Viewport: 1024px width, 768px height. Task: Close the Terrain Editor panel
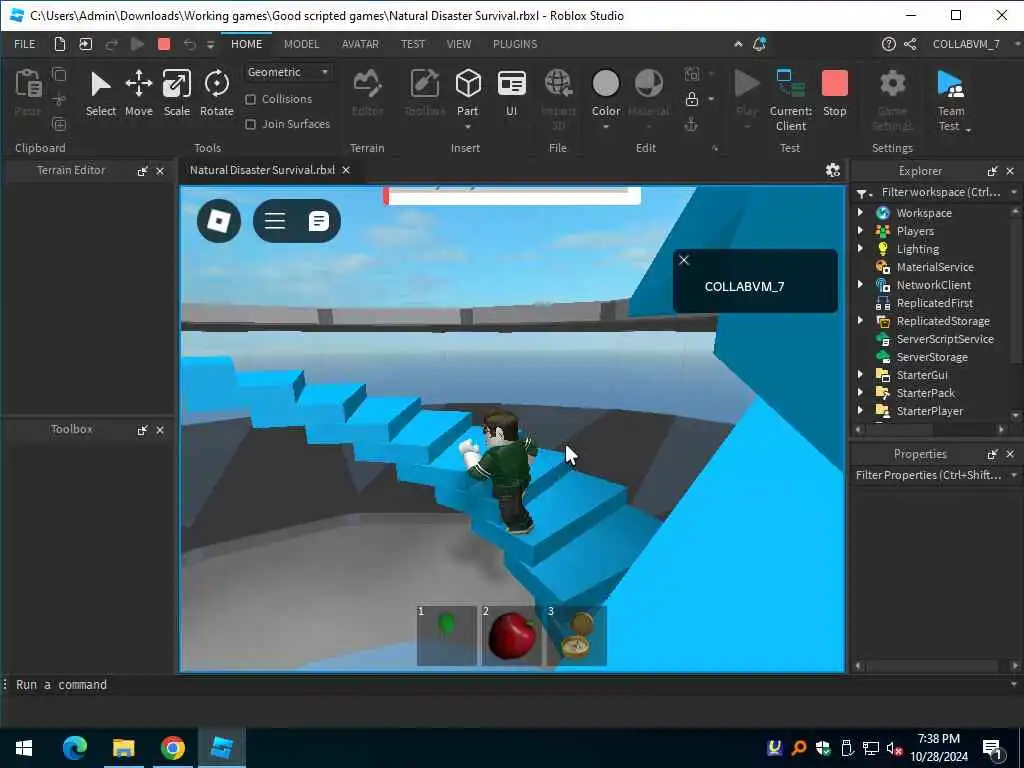[x=160, y=171]
